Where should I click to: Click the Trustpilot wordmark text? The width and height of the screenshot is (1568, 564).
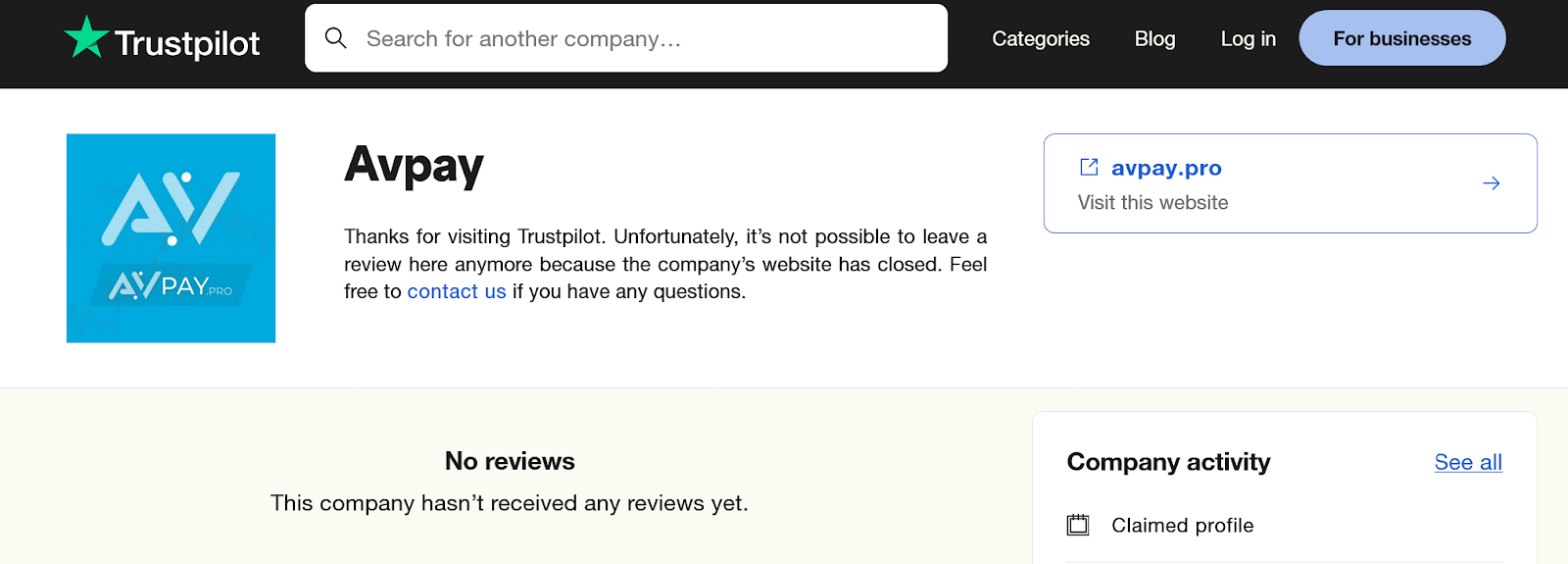pos(187,43)
